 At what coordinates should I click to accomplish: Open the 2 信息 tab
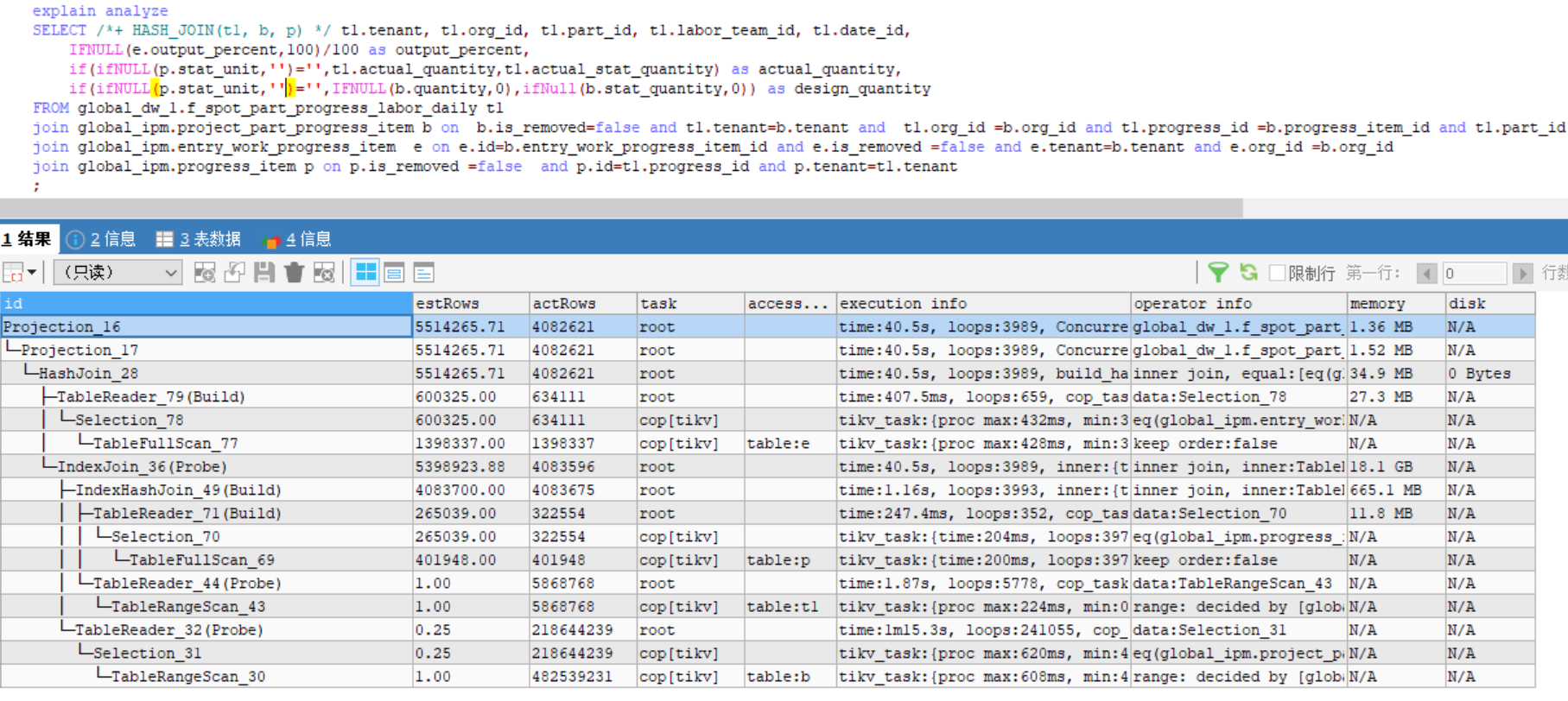tap(102, 239)
